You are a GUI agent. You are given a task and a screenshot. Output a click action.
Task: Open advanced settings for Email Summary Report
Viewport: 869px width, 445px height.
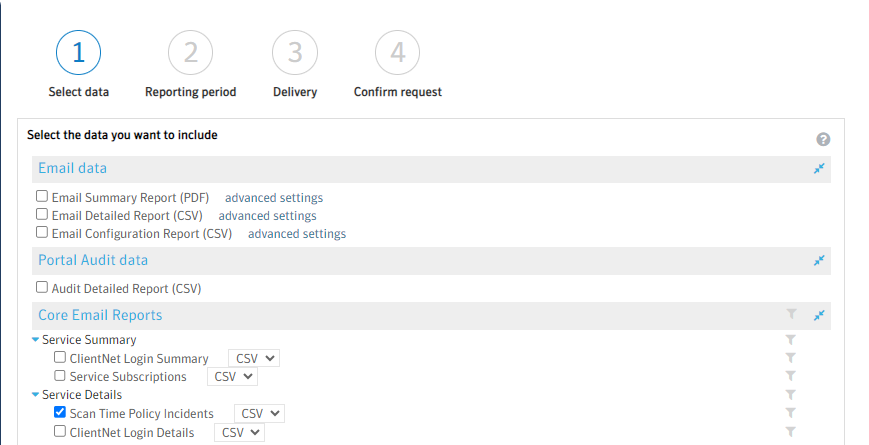point(273,198)
